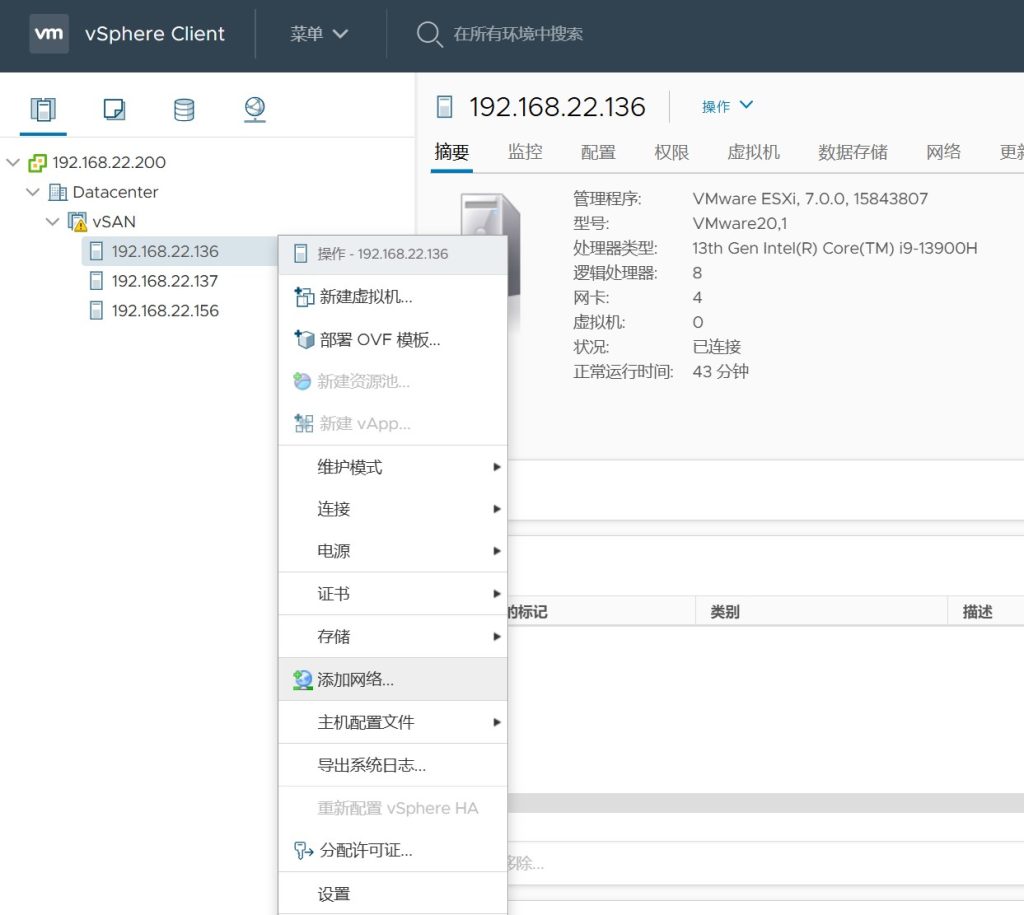Open the Storage view database icon
This screenshot has width=1024, height=915.
tap(184, 109)
